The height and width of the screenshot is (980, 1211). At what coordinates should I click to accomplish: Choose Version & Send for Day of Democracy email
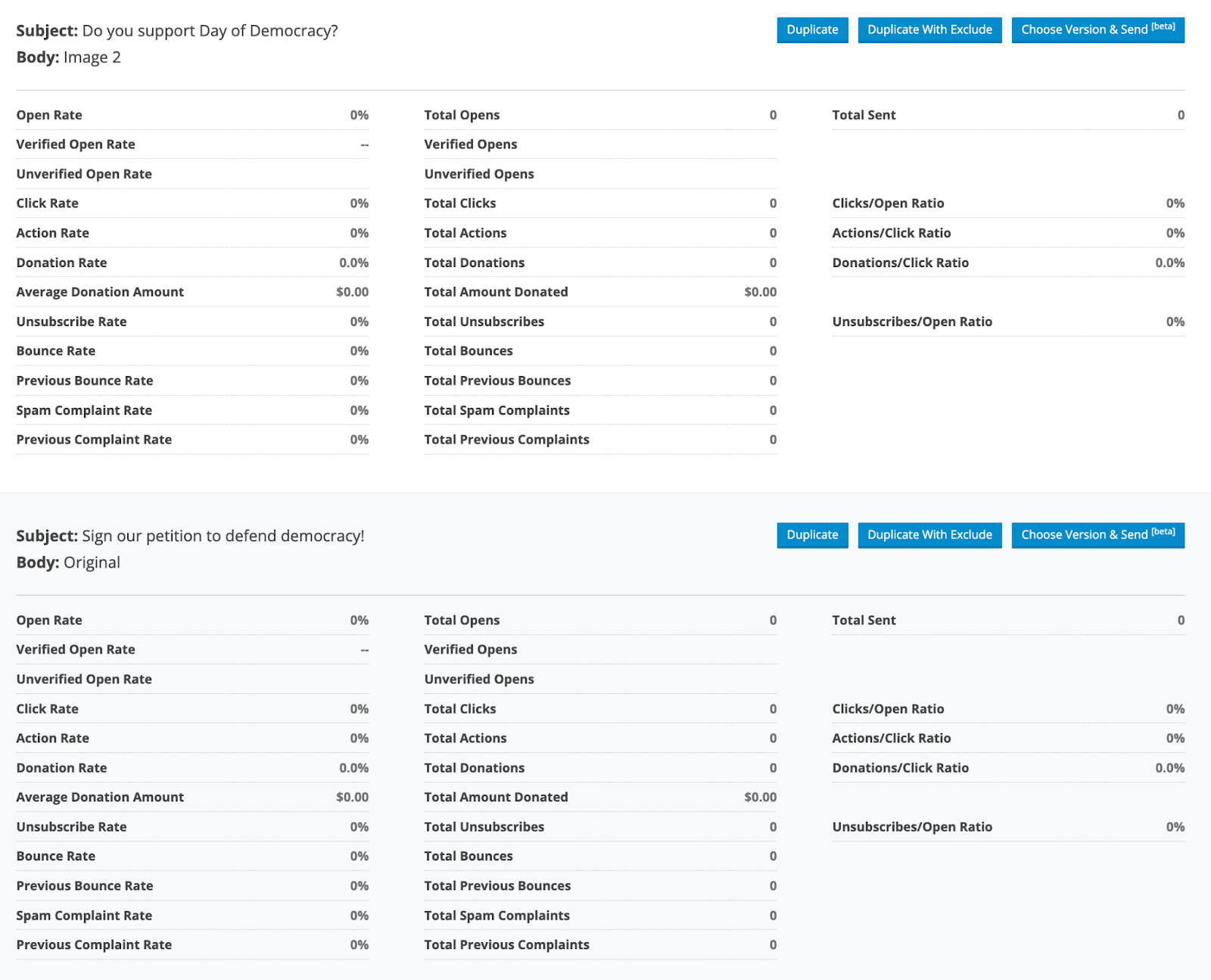pyautogui.click(x=1097, y=30)
